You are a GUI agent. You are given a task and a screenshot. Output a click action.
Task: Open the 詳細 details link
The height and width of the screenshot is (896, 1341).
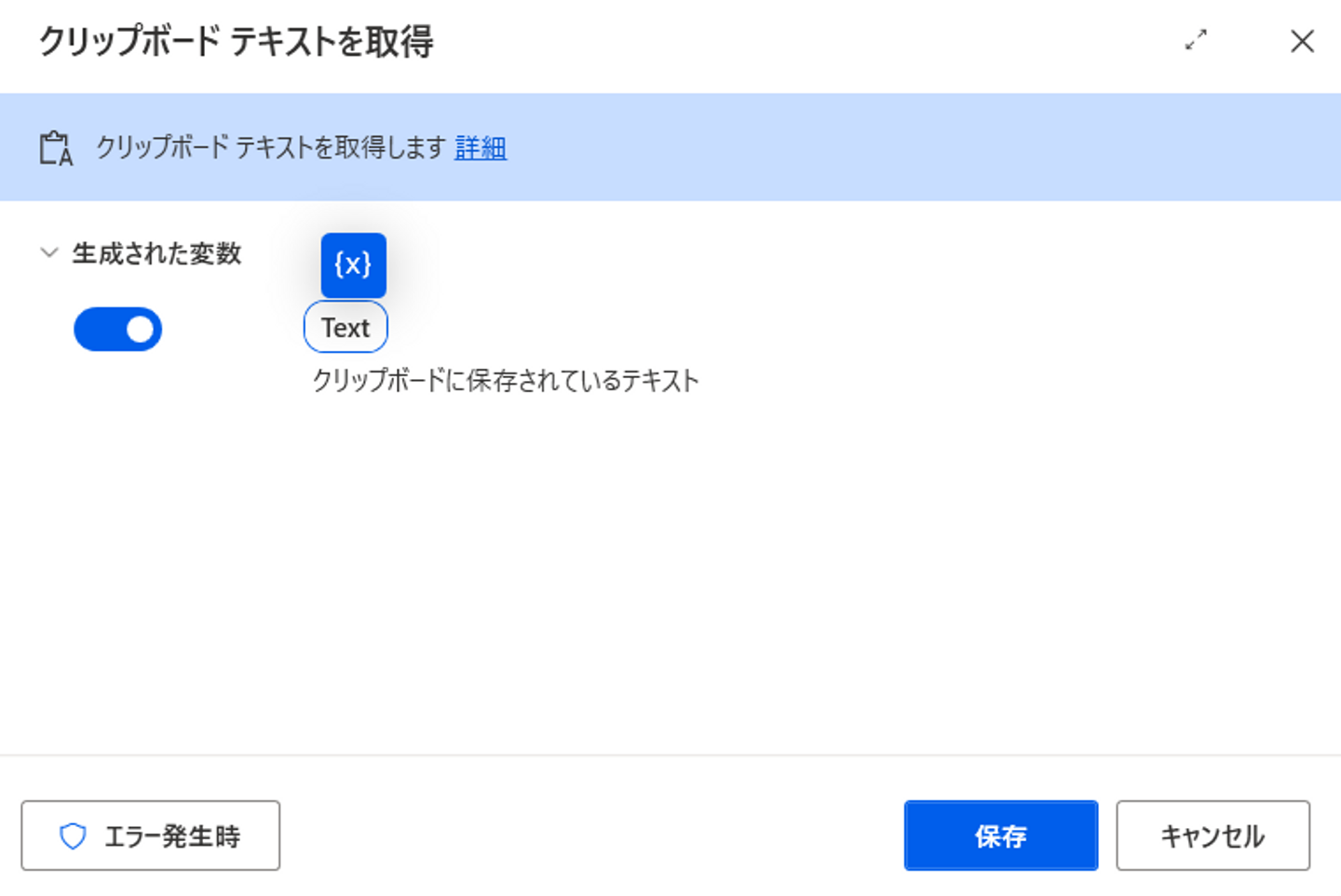[481, 148]
